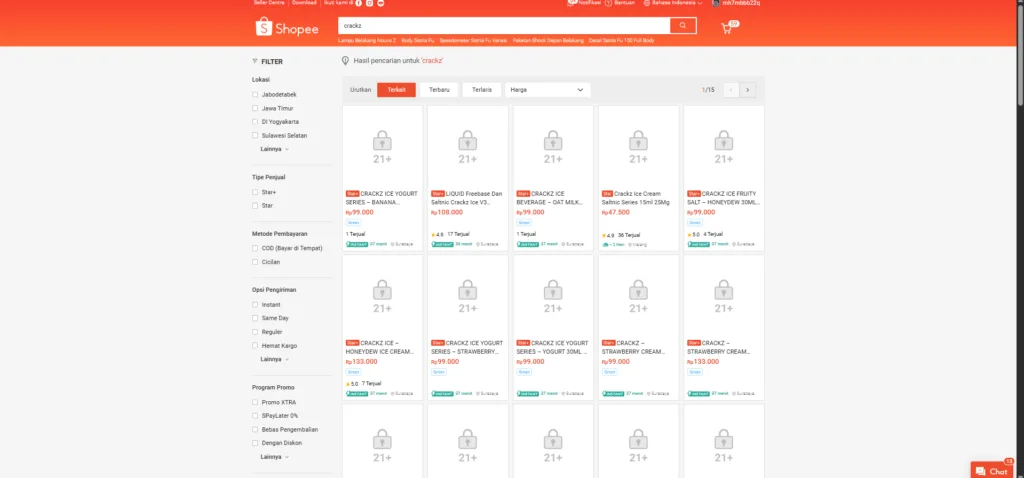Search suggestion Speedometer Satria Fu Variasi
Screen dimensions: 1024x478
click(x=473, y=40)
